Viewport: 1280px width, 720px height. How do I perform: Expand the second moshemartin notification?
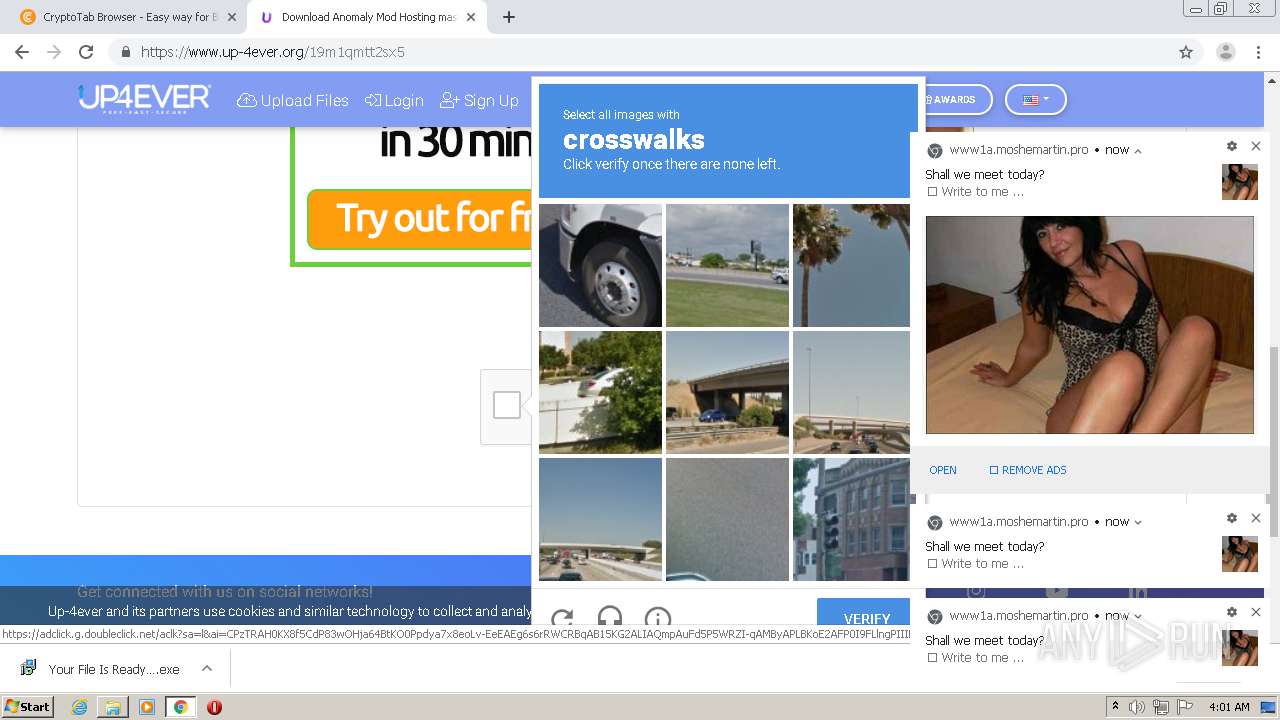(x=1138, y=522)
